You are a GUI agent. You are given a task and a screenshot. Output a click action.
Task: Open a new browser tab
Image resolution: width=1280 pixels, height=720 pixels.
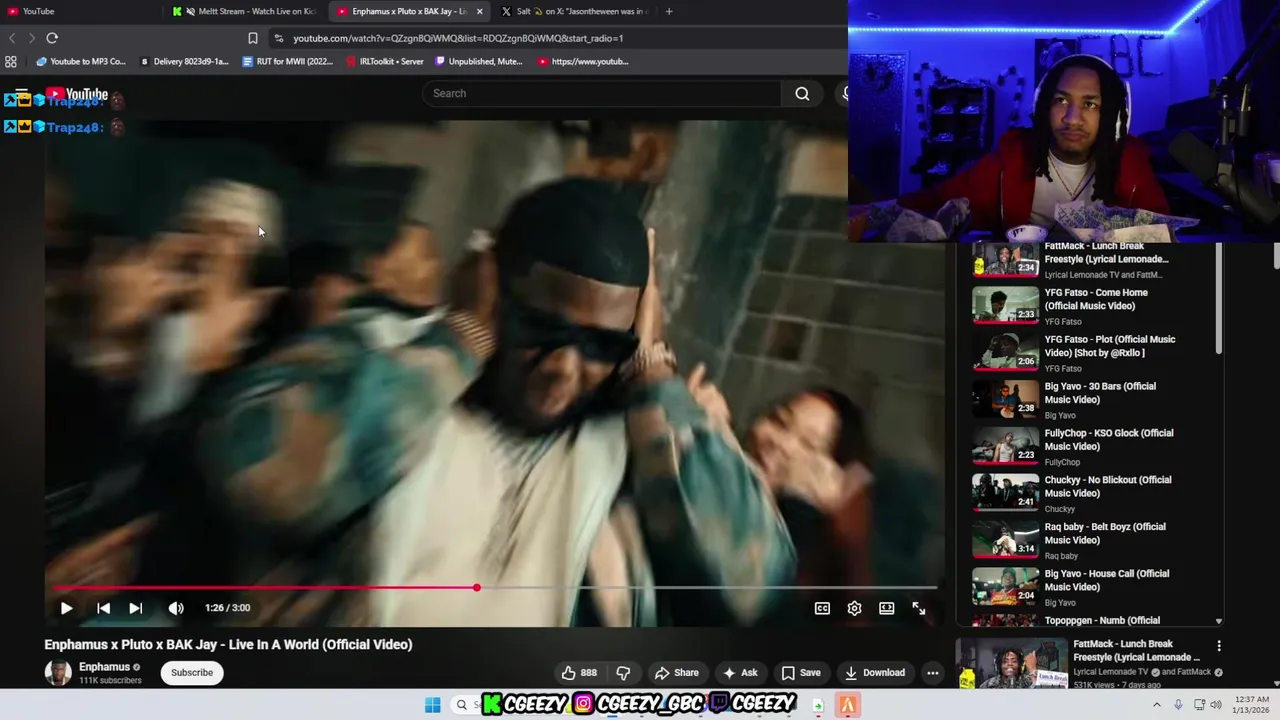coord(669,11)
